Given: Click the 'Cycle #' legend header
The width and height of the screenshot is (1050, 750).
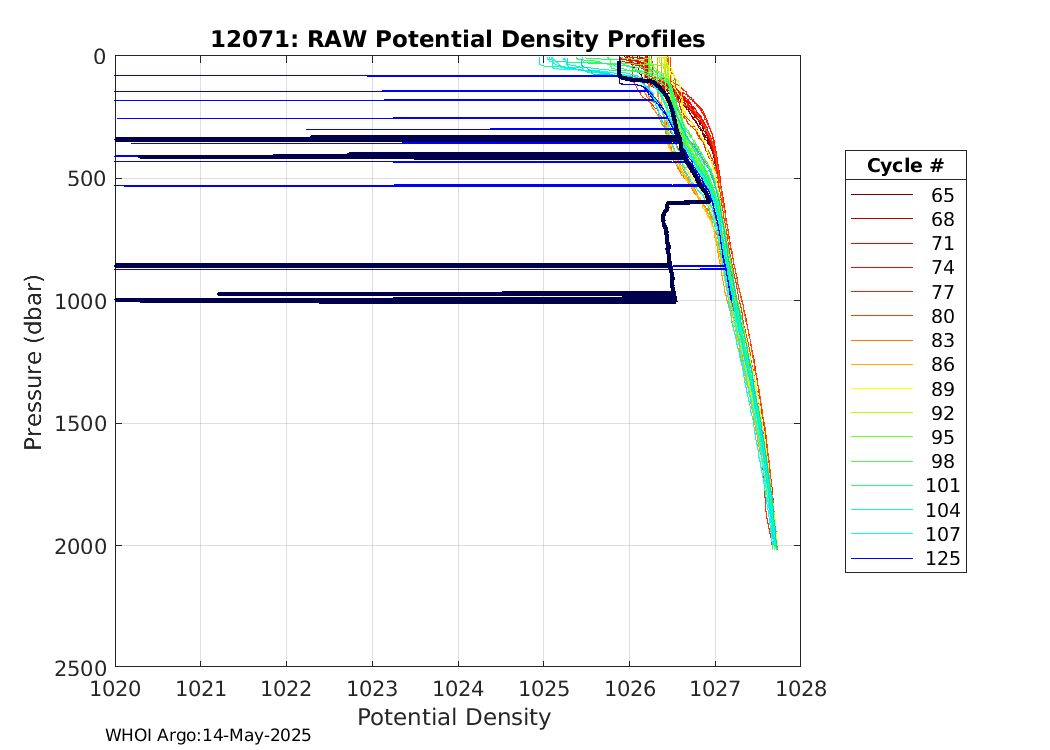Looking at the screenshot, I should coord(905,165).
